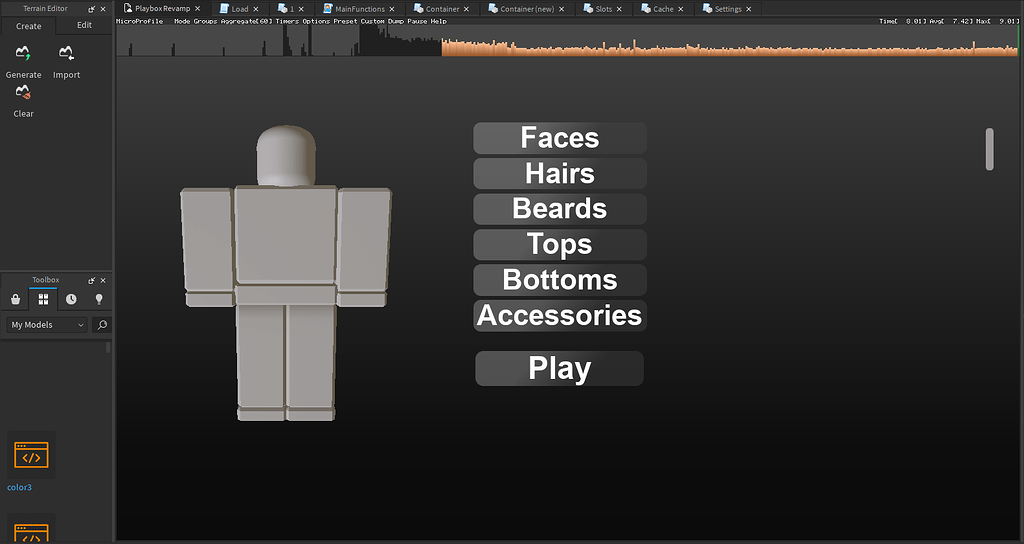This screenshot has width=1024, height=544.
Task: Switch to the MainFunctions script tab
Action: pos(359,9)
